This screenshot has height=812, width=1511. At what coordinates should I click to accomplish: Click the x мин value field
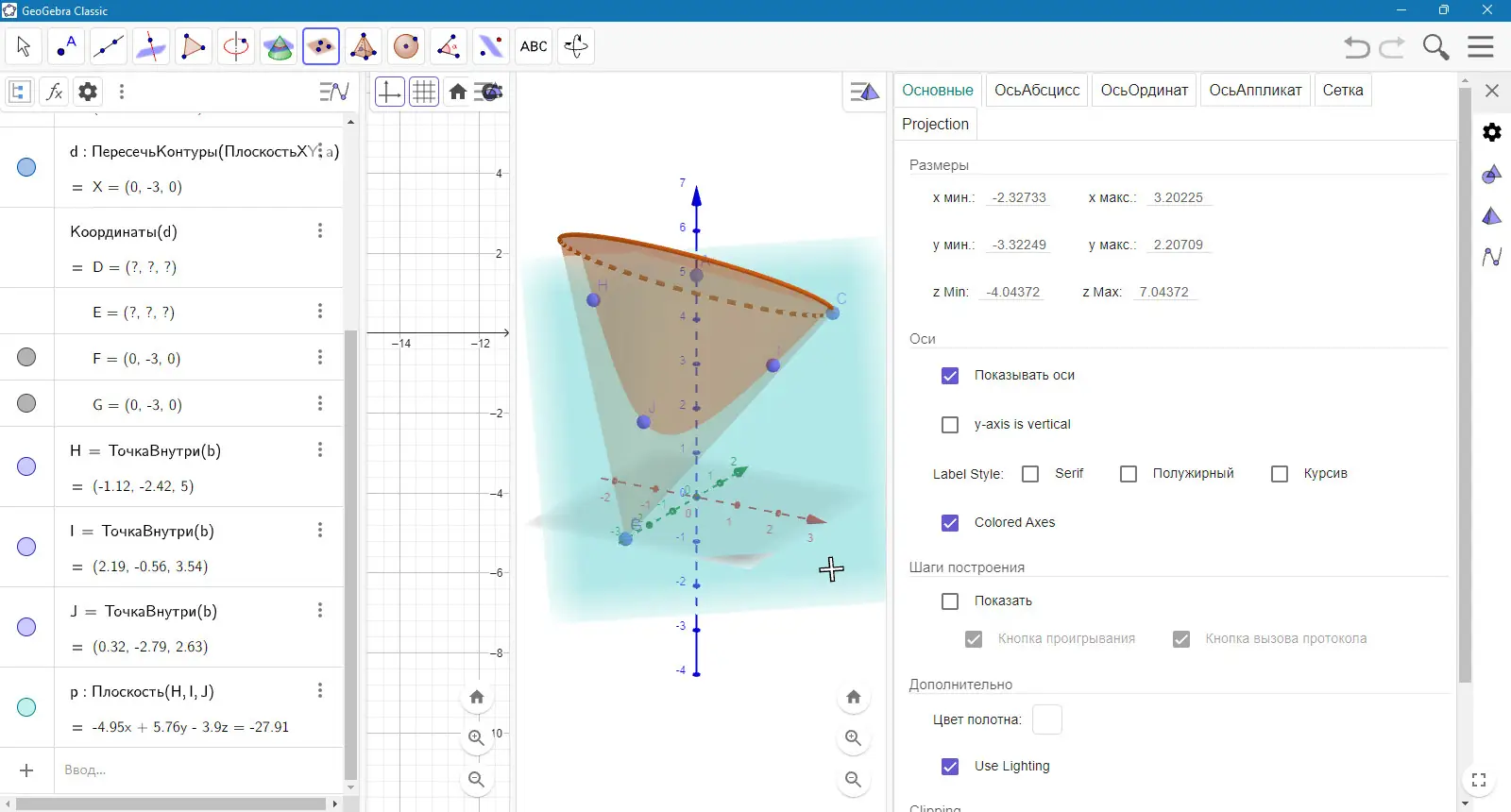pyautogui.click(x=1019, y=198)
